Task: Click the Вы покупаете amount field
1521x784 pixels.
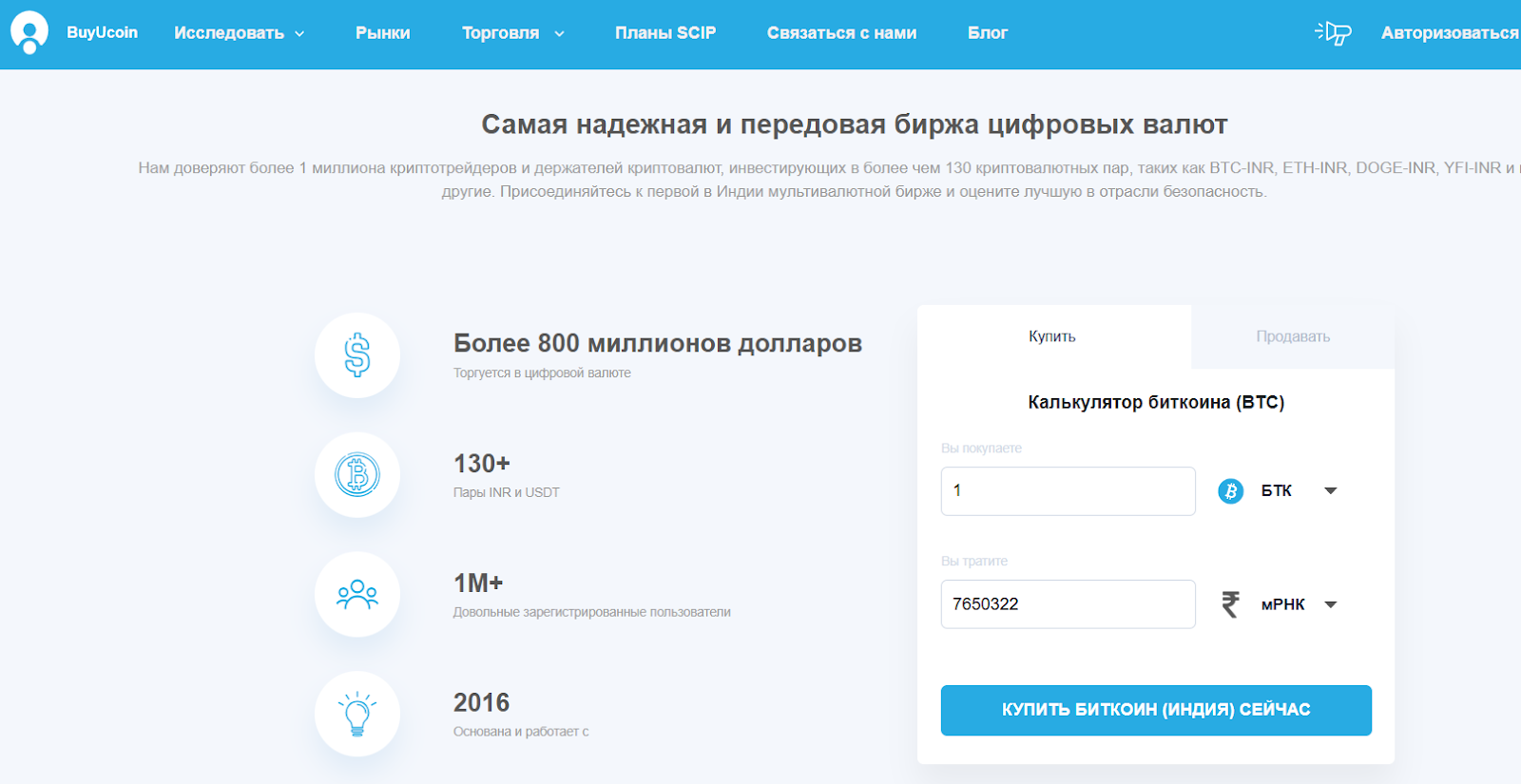Action: coord(1068,491)
